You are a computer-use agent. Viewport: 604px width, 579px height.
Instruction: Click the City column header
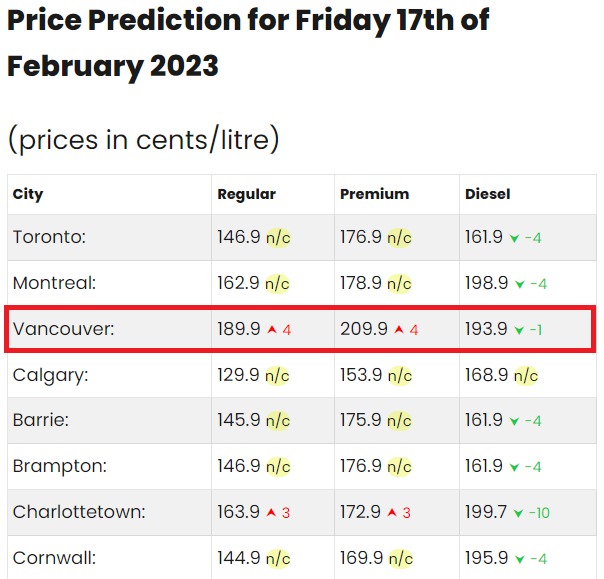[28, 195]
